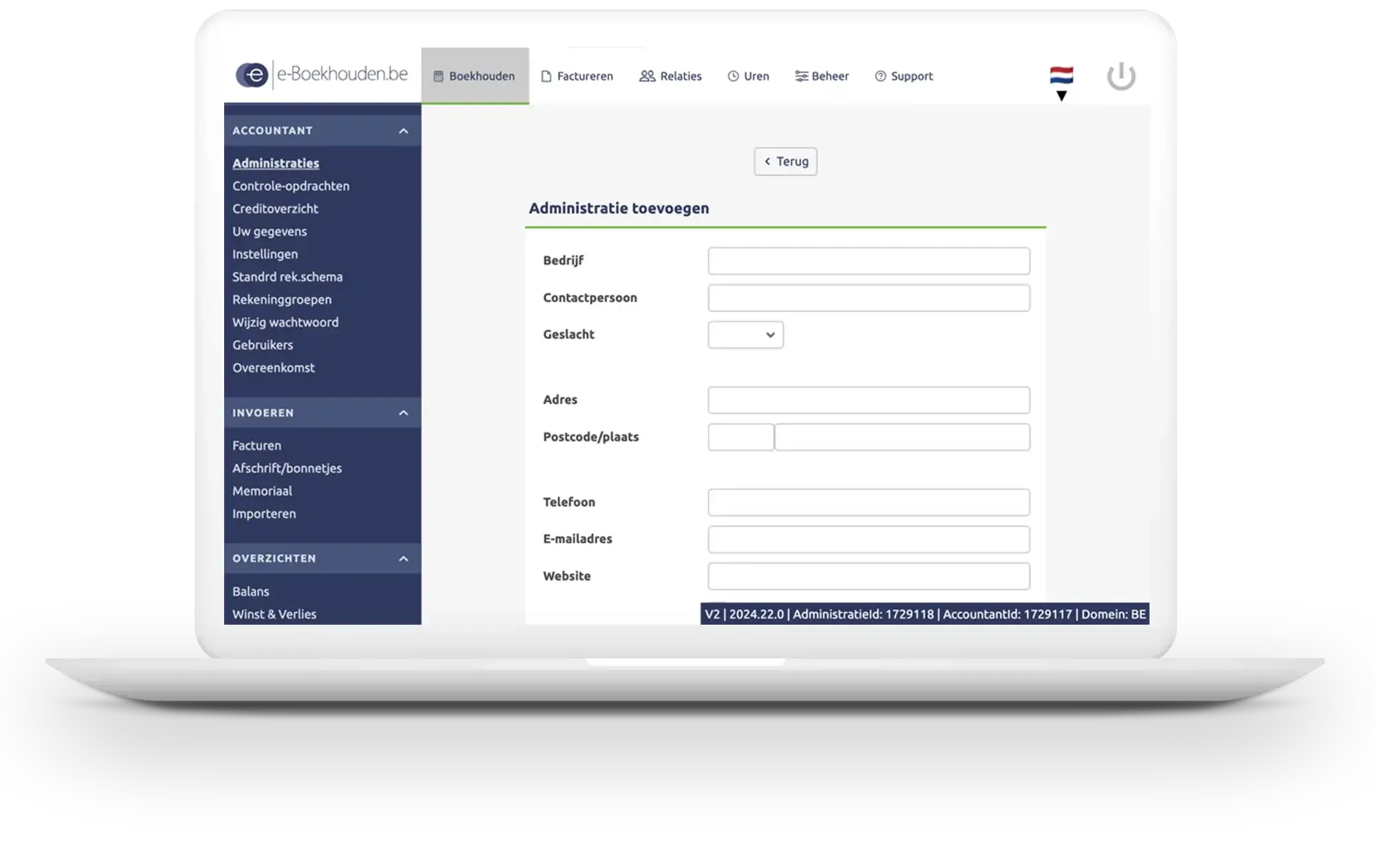Open Afschrift/bonnetjes under Invoeren

(x=287, y=468)
